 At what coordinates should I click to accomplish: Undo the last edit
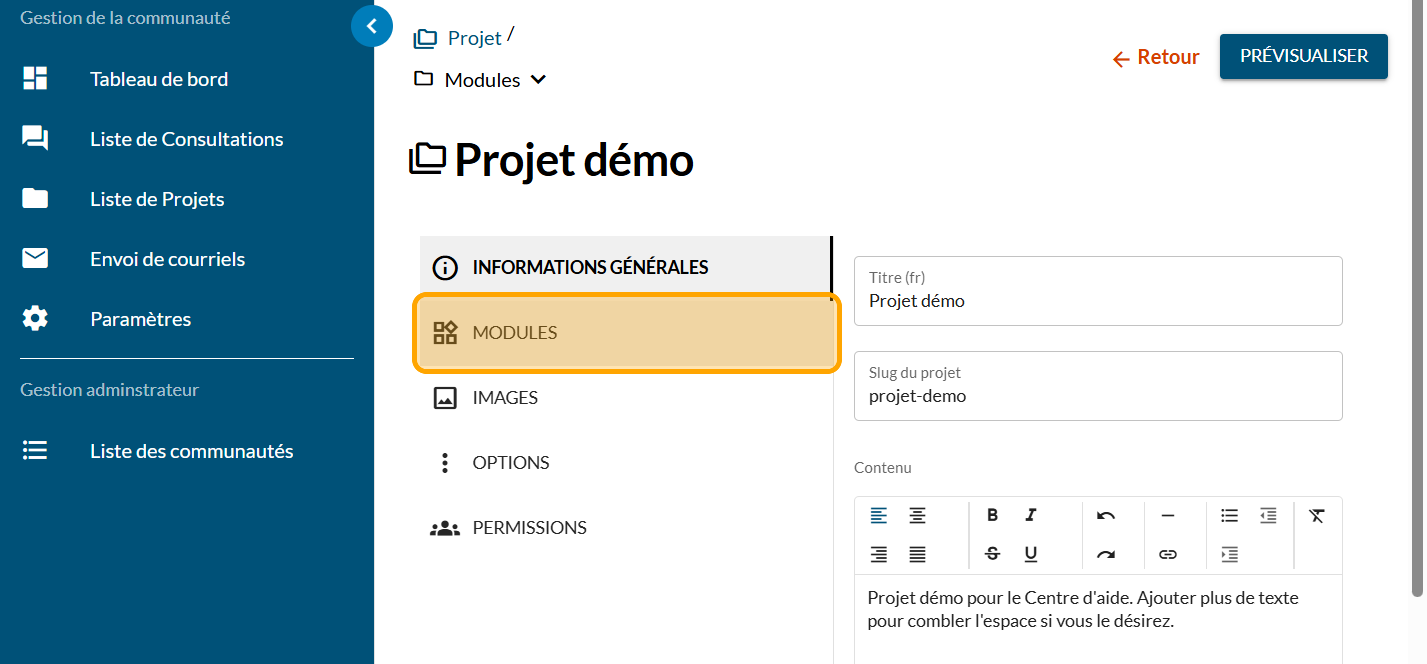click(x=1105, y=516)
